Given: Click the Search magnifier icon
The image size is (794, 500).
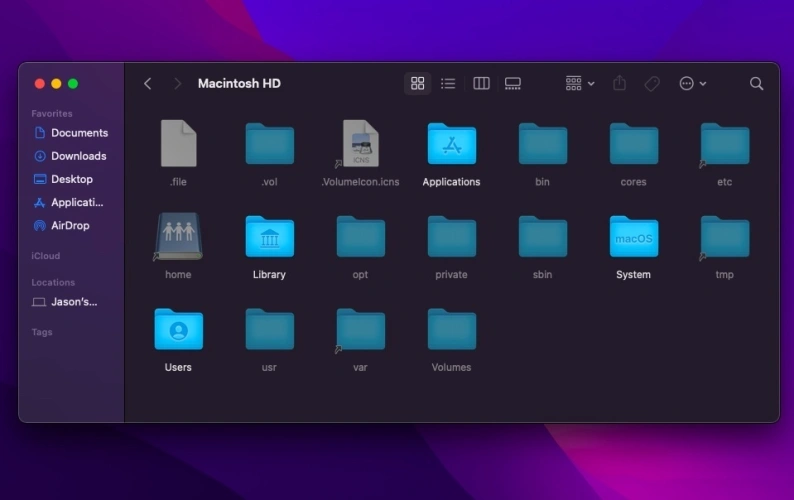Looking at the screenshot, I should click(x=756, y=84).
